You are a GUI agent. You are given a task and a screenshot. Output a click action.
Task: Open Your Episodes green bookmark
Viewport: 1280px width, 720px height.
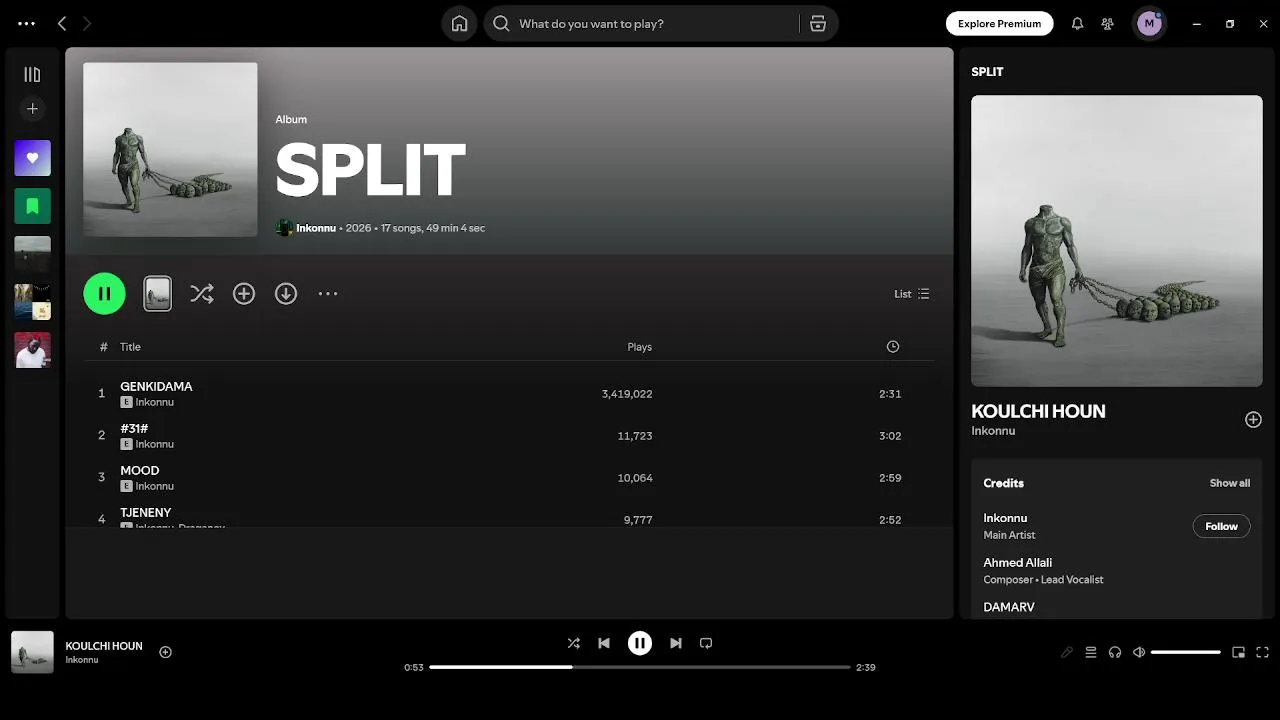click(32, 206)
